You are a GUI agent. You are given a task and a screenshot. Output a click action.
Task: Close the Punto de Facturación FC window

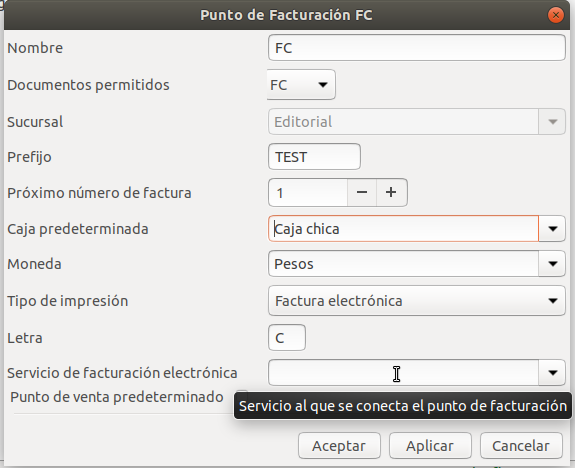556,15
